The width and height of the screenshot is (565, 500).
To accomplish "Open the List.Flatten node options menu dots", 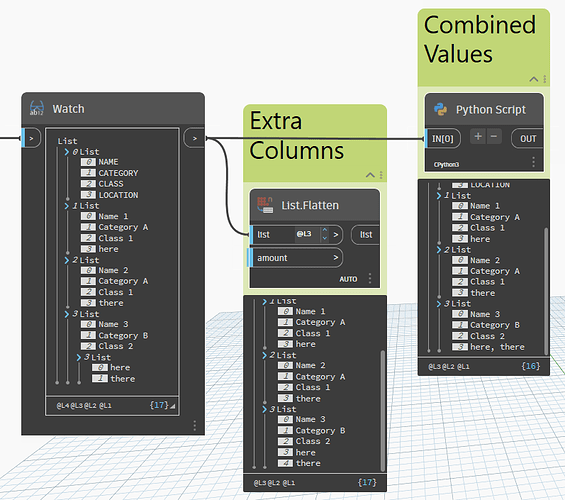I will click(x=370, y=278).
